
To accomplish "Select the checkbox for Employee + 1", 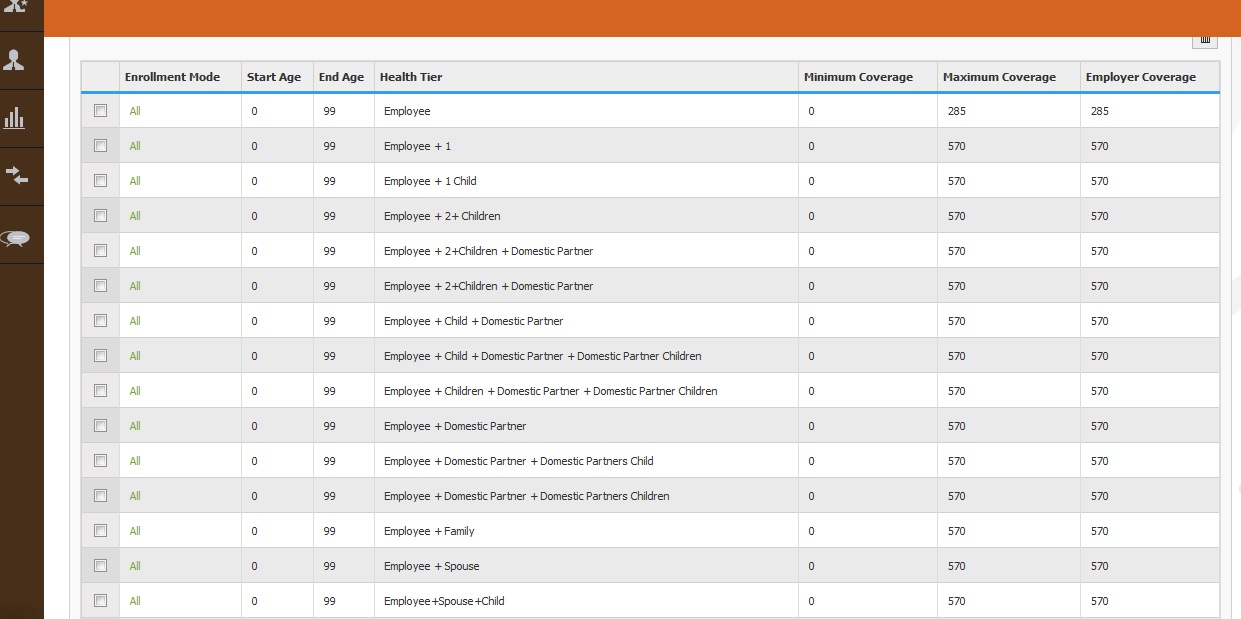I will (x=100, y=146).
